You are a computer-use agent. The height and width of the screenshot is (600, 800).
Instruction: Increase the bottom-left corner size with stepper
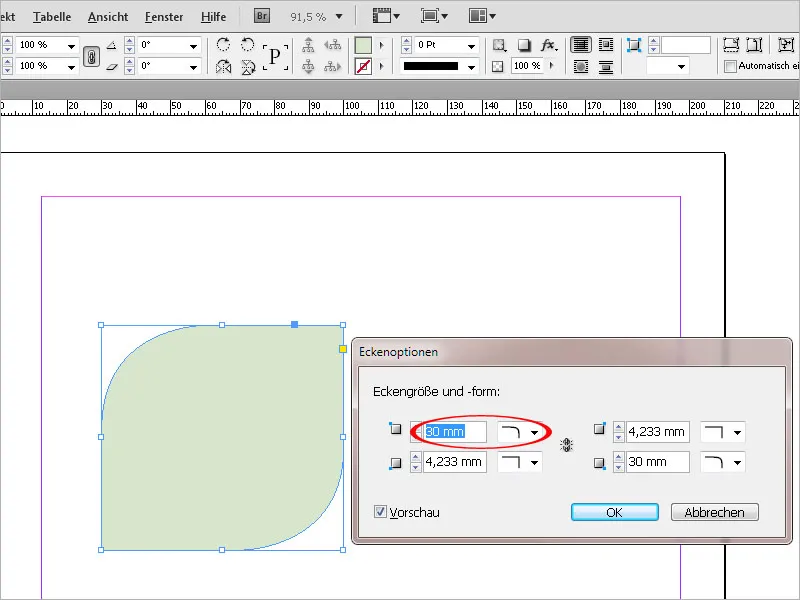coord(416,457)
